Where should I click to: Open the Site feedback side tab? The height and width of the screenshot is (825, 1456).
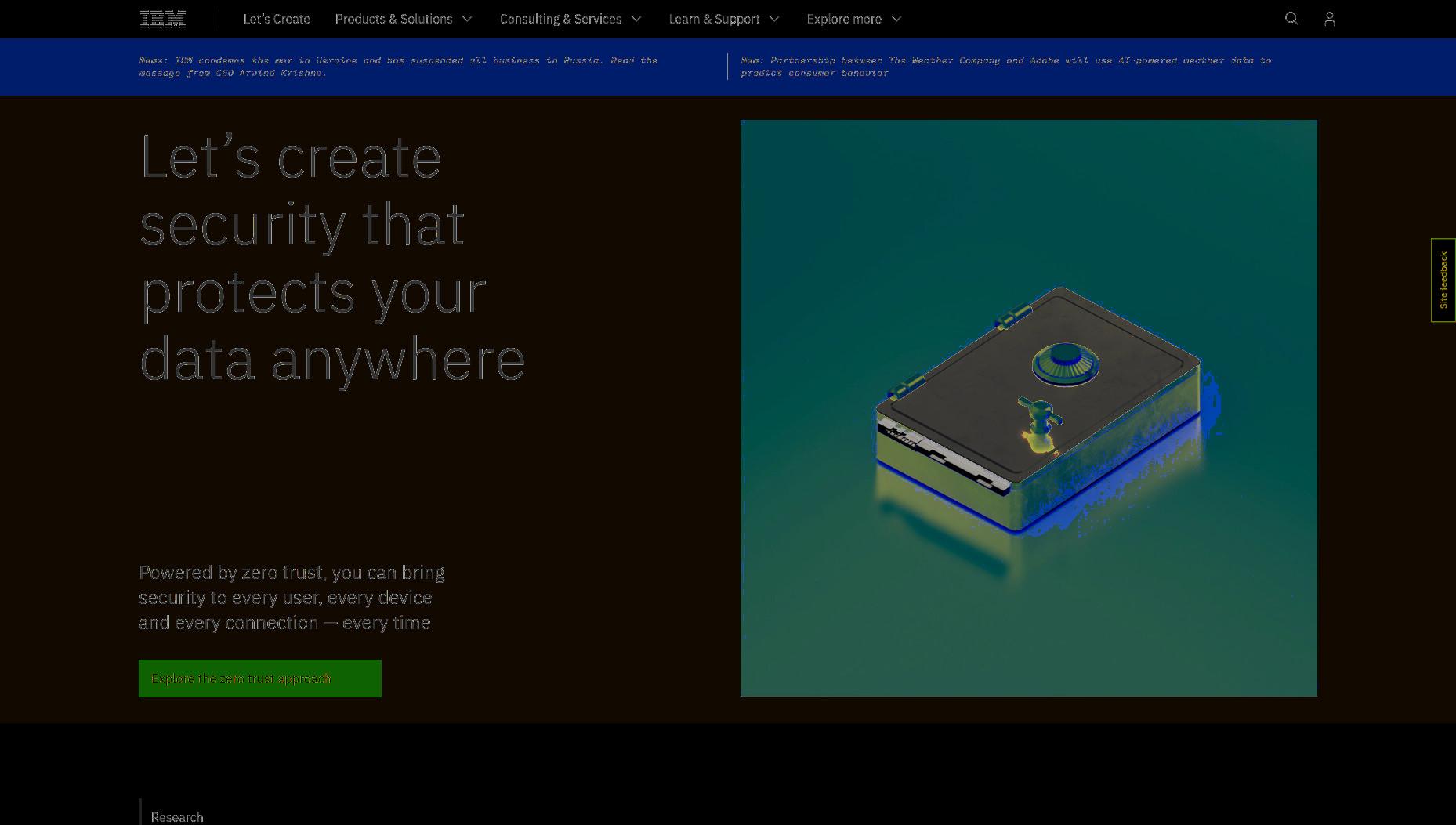[x=1443, y=280]
